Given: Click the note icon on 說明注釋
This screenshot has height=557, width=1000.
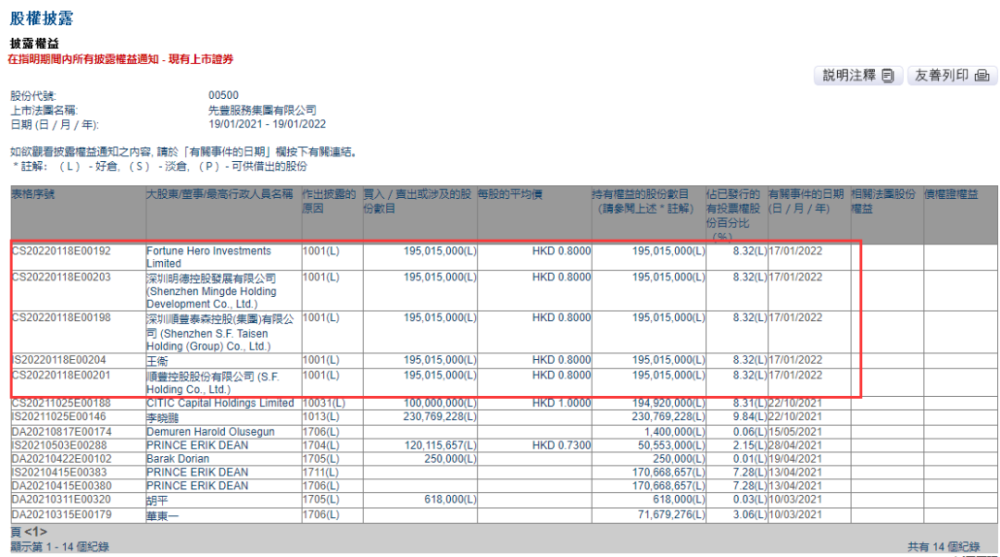Looking at the screenshot, I should point(888,76).
